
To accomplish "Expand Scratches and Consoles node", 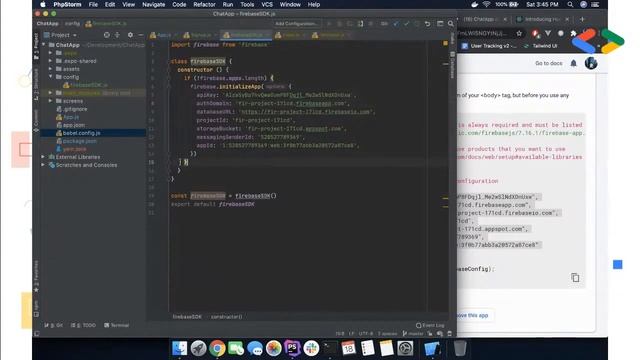I will click(x=43, y=165).
